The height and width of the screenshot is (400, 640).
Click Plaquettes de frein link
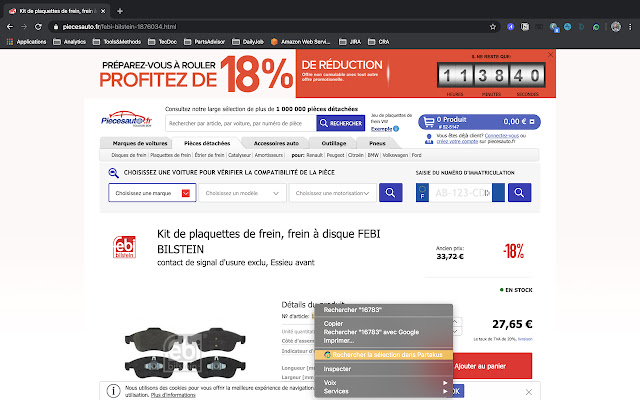tap(171, 155)
